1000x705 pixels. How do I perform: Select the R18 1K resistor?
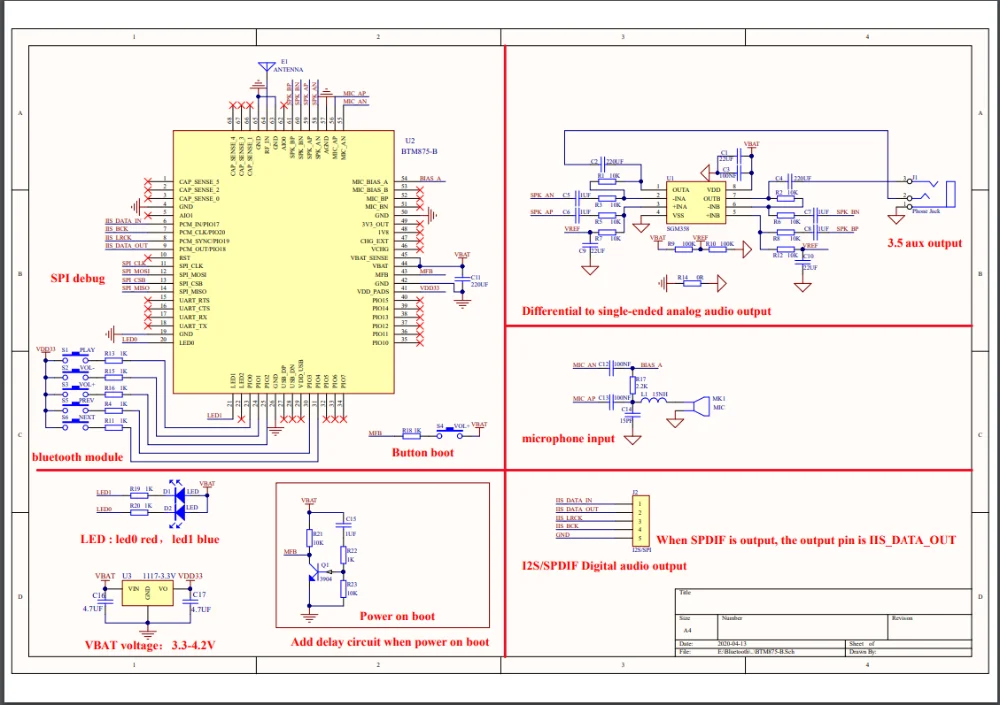[x=412, y=436]
